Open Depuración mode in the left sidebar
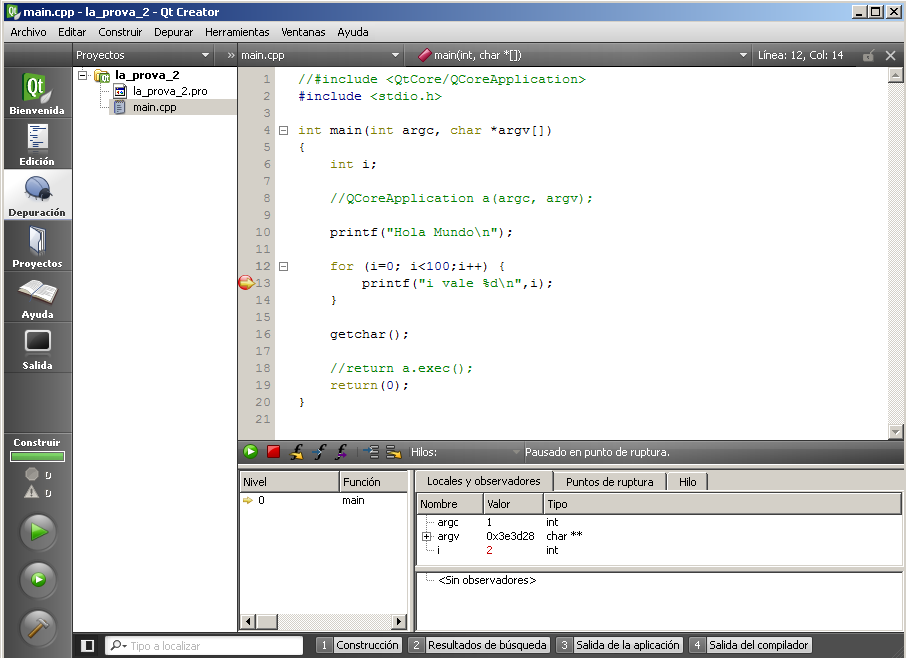The height and width of the screenshot is (658, 906). [37, 194]
